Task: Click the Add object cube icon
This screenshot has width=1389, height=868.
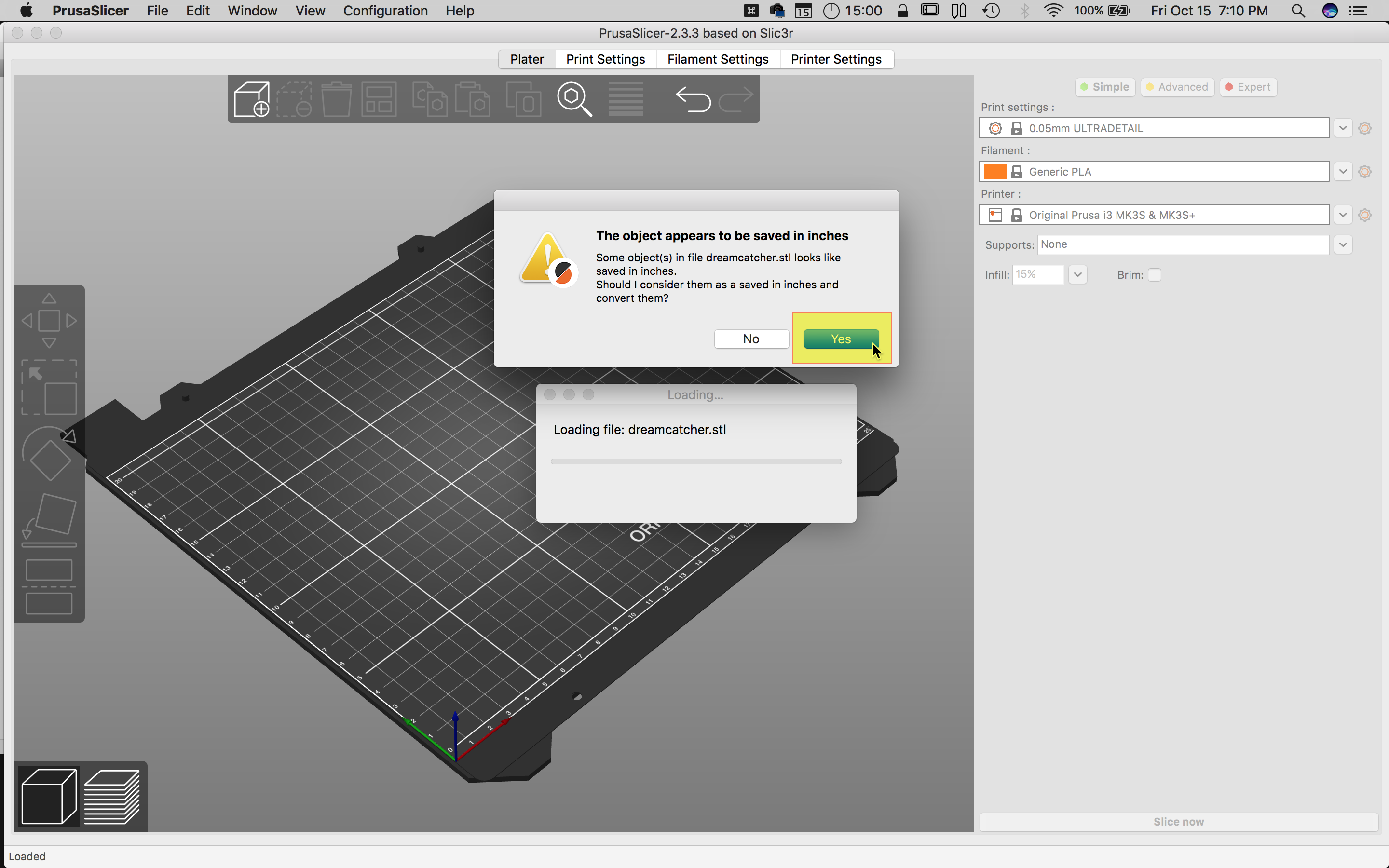Action: pos(251,99)
